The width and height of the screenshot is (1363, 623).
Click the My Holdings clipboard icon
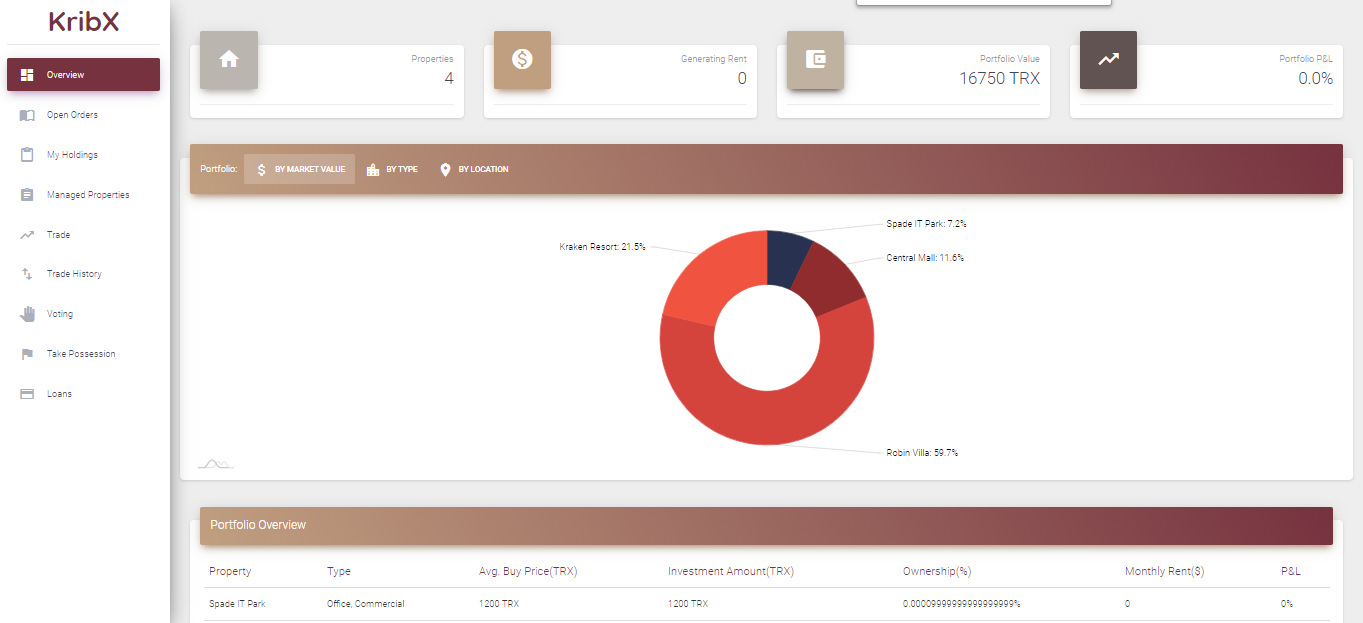(27, 155)
